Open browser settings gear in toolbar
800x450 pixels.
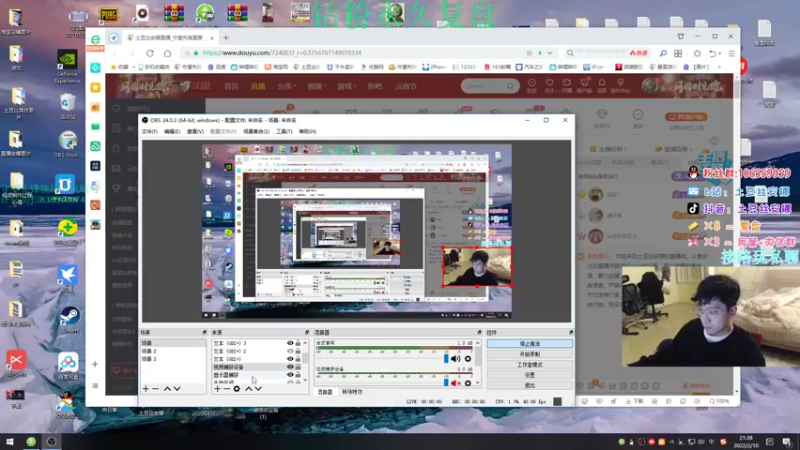[697, 53]
